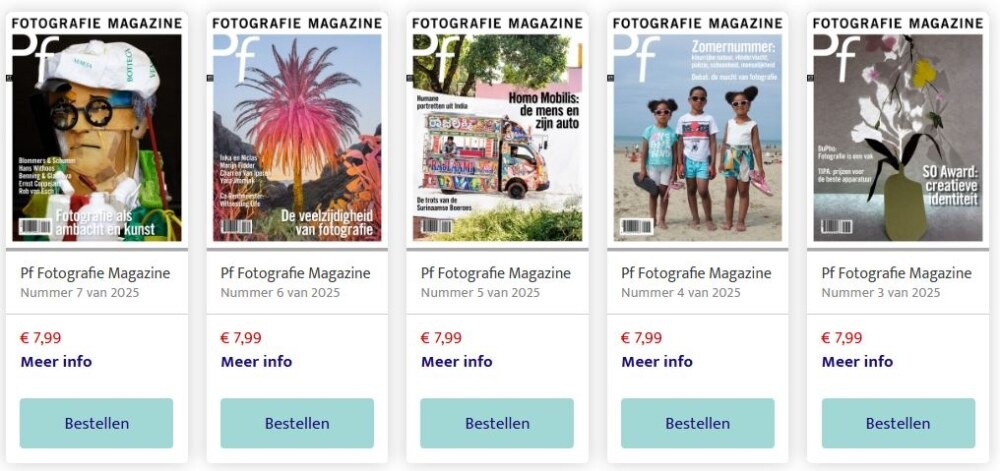This screenshot has width=1000, height=471.
Task: Click title above Nummer 5 van 2025
Action: [x=496, y=273]
